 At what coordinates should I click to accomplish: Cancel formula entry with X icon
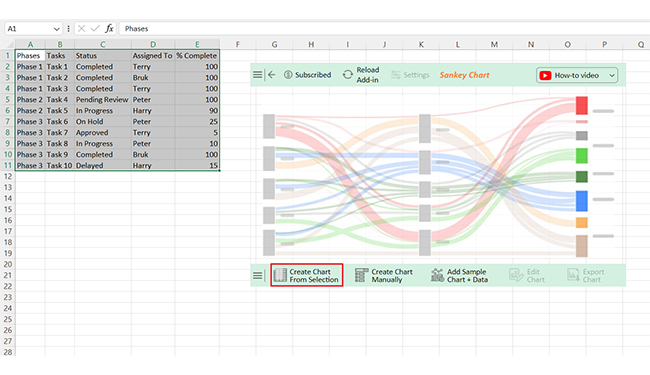pos(81,28)
